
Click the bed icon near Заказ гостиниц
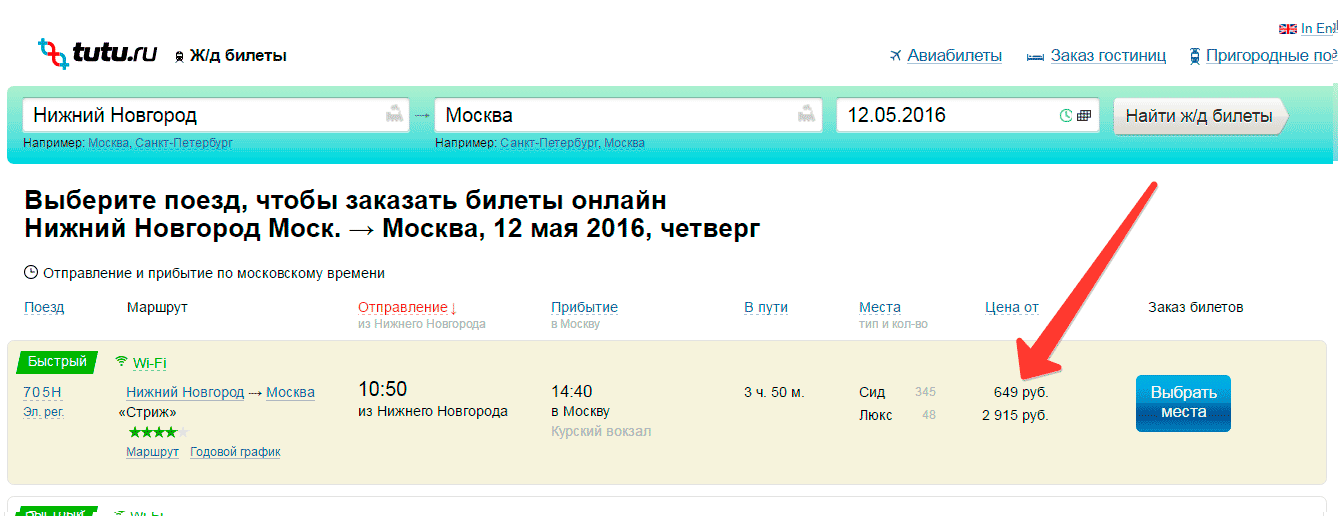click(x=1036, y=56)
